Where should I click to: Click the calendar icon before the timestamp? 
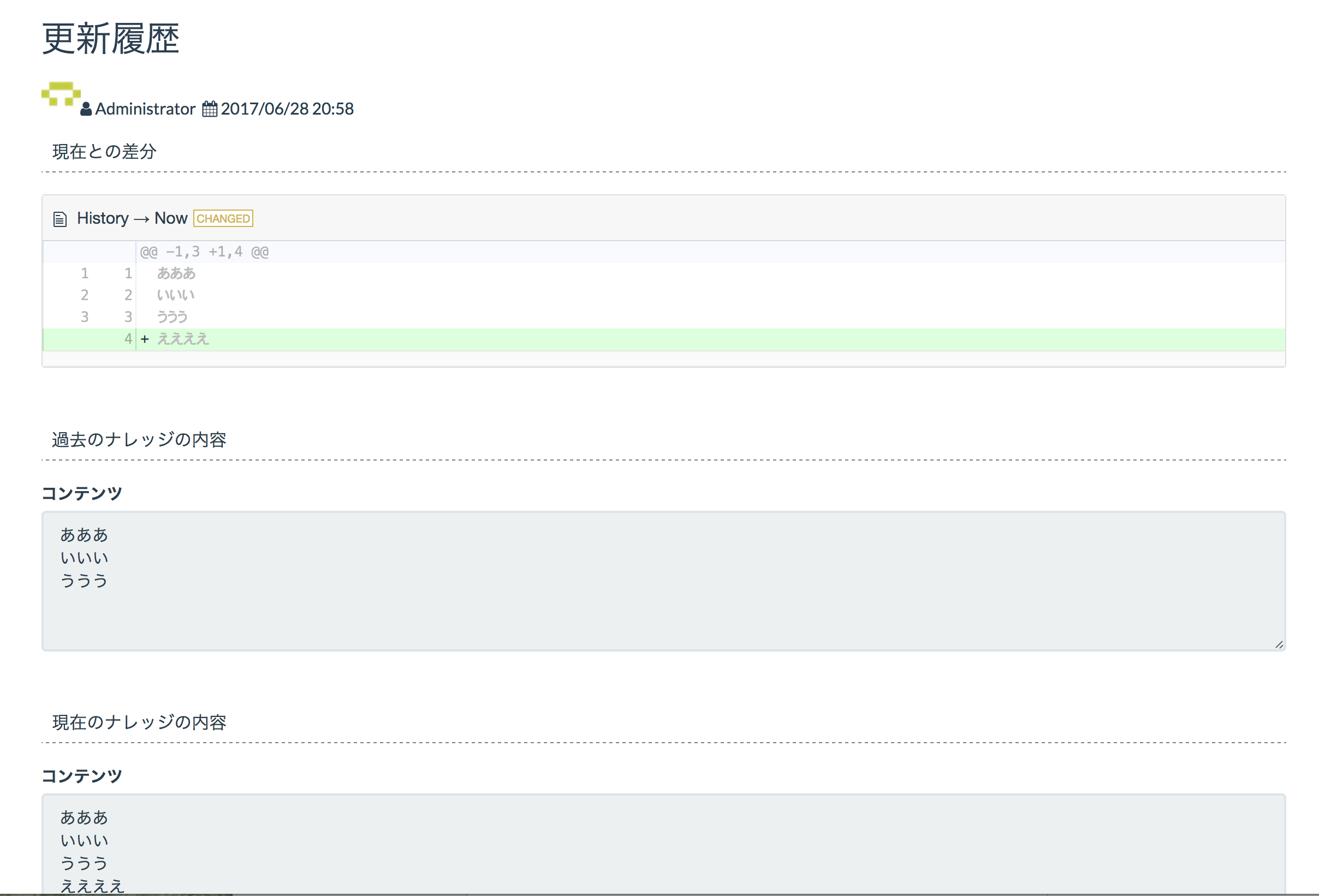point(210,109)
